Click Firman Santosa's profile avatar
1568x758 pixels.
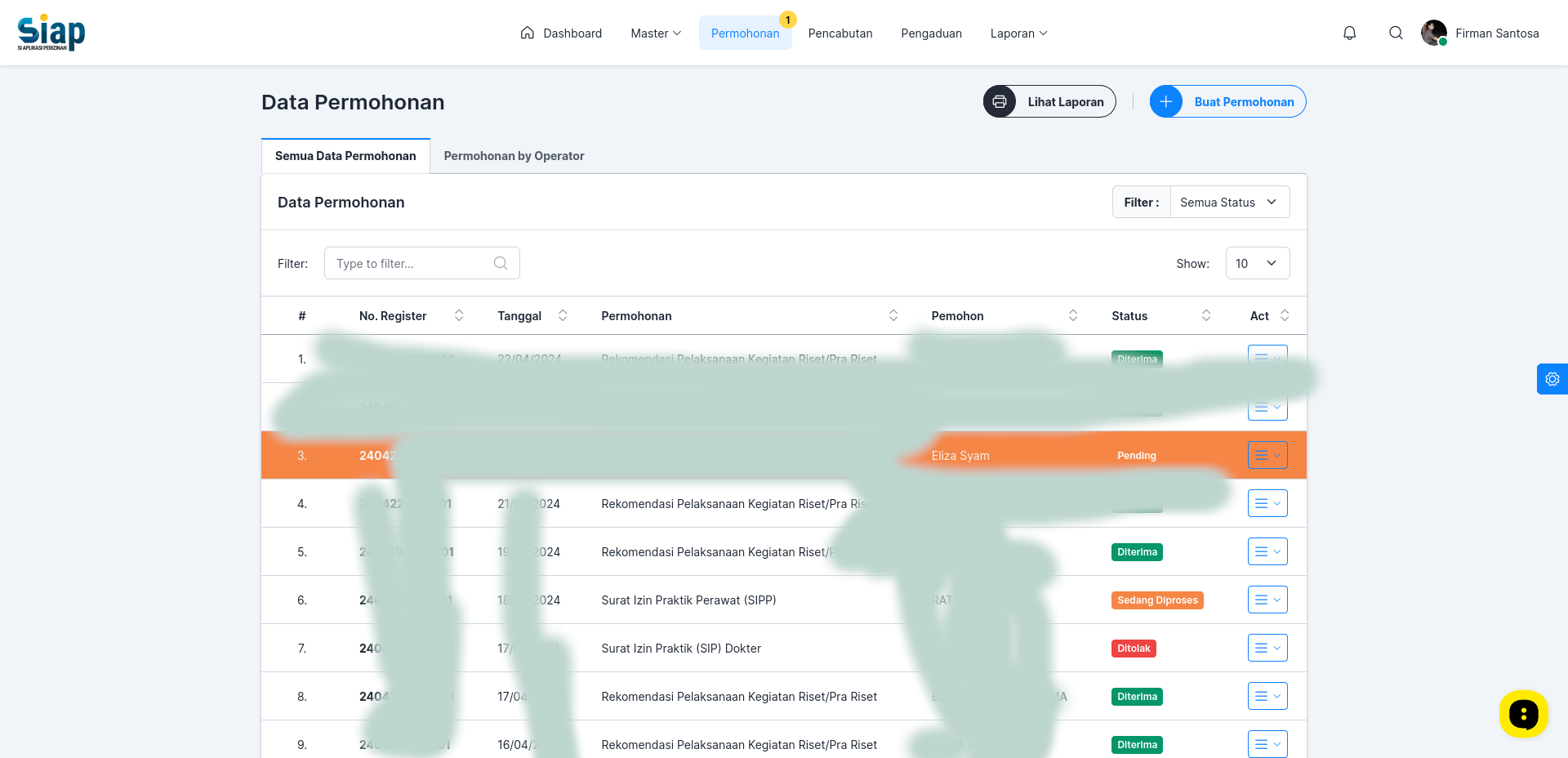tap(1434, 33)
